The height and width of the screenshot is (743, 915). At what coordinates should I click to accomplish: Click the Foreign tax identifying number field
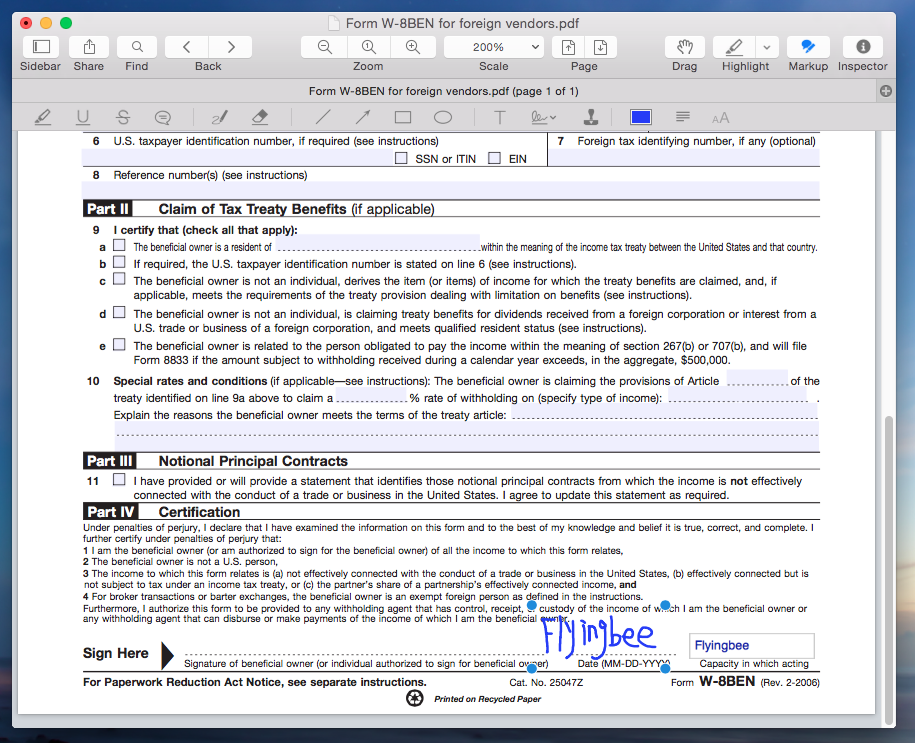point(684,158)
